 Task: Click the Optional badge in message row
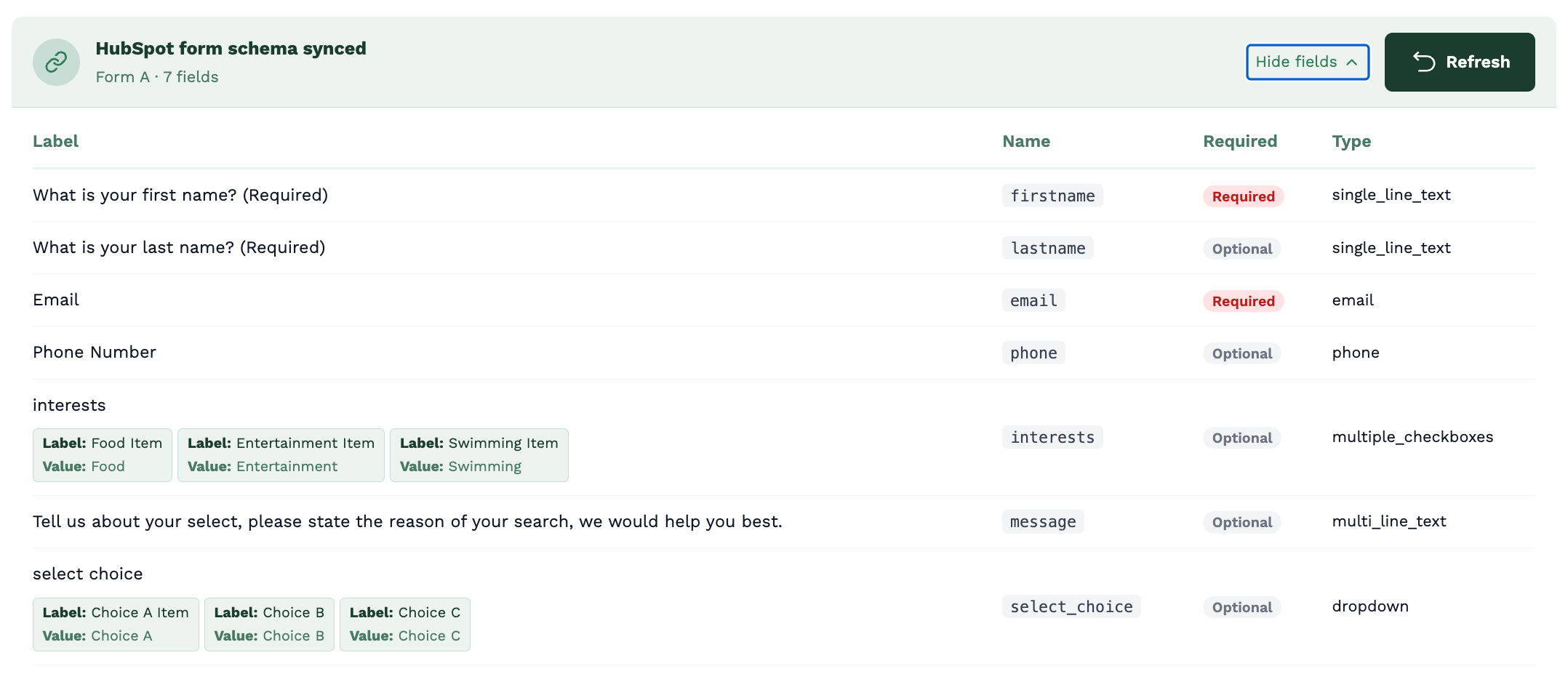point(1241,522)
